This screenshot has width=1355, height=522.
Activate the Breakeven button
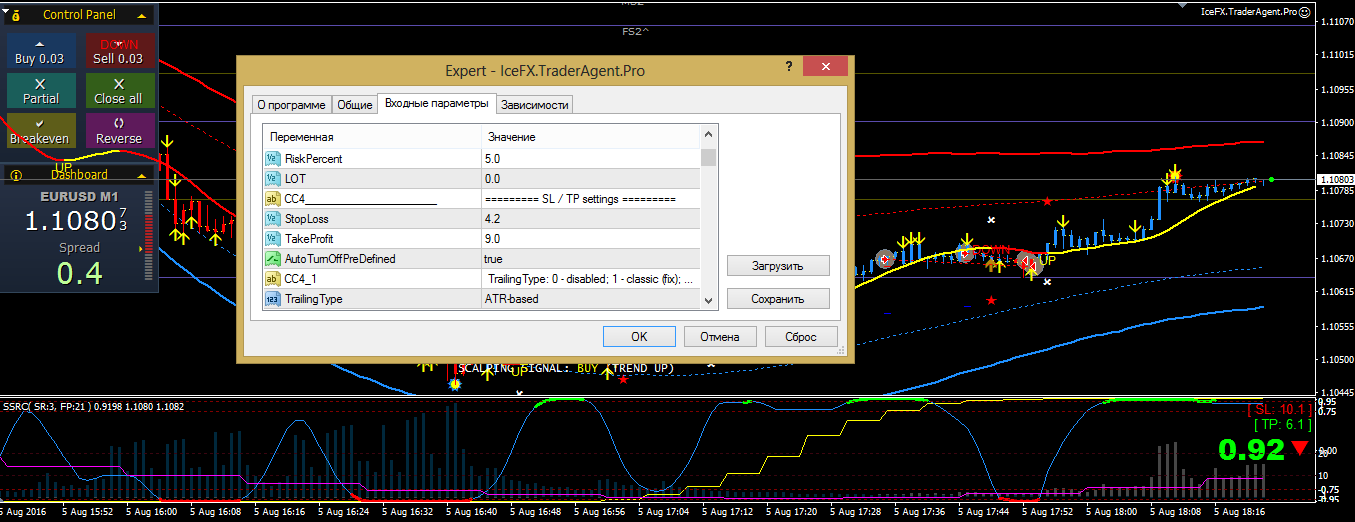coord(39,131)
